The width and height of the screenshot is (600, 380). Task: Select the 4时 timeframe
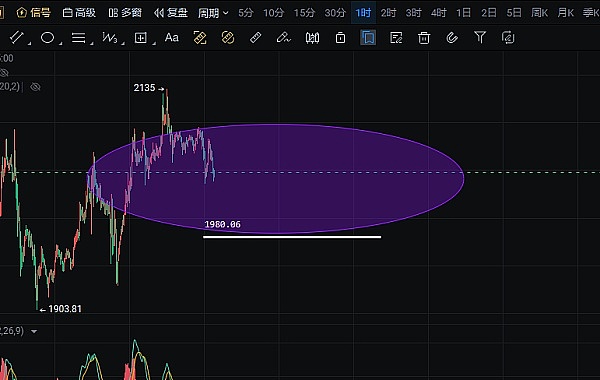coord(439,13)
